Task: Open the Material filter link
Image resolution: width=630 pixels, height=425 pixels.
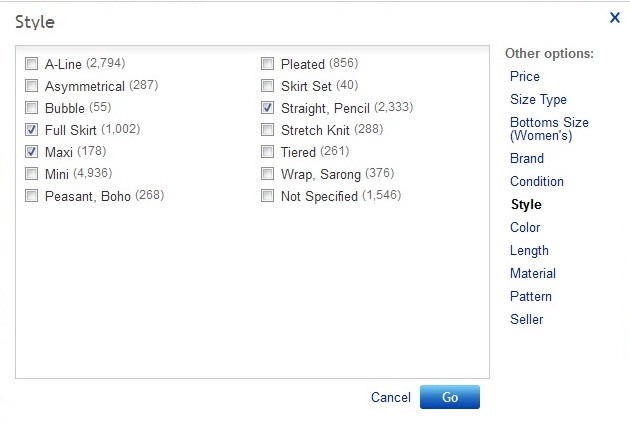Action: tap(533, 274)
